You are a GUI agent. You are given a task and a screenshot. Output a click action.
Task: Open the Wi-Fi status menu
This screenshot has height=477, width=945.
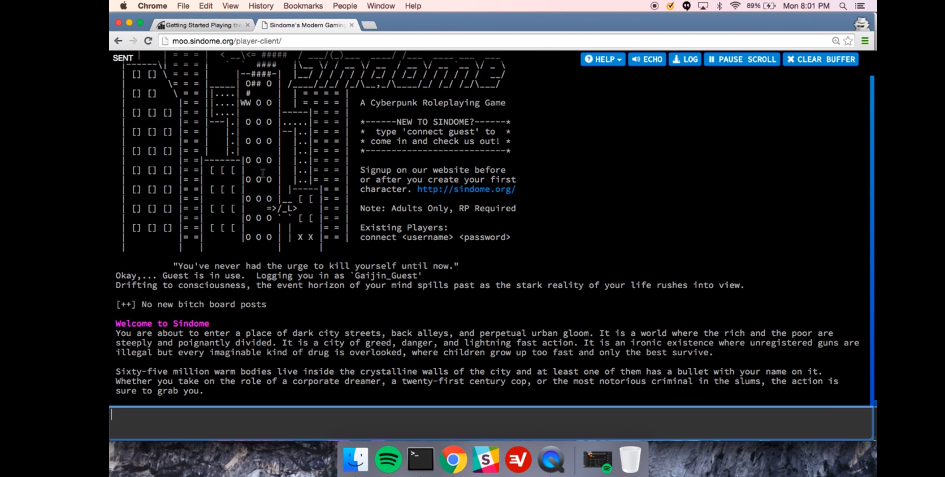click(735, 6)
